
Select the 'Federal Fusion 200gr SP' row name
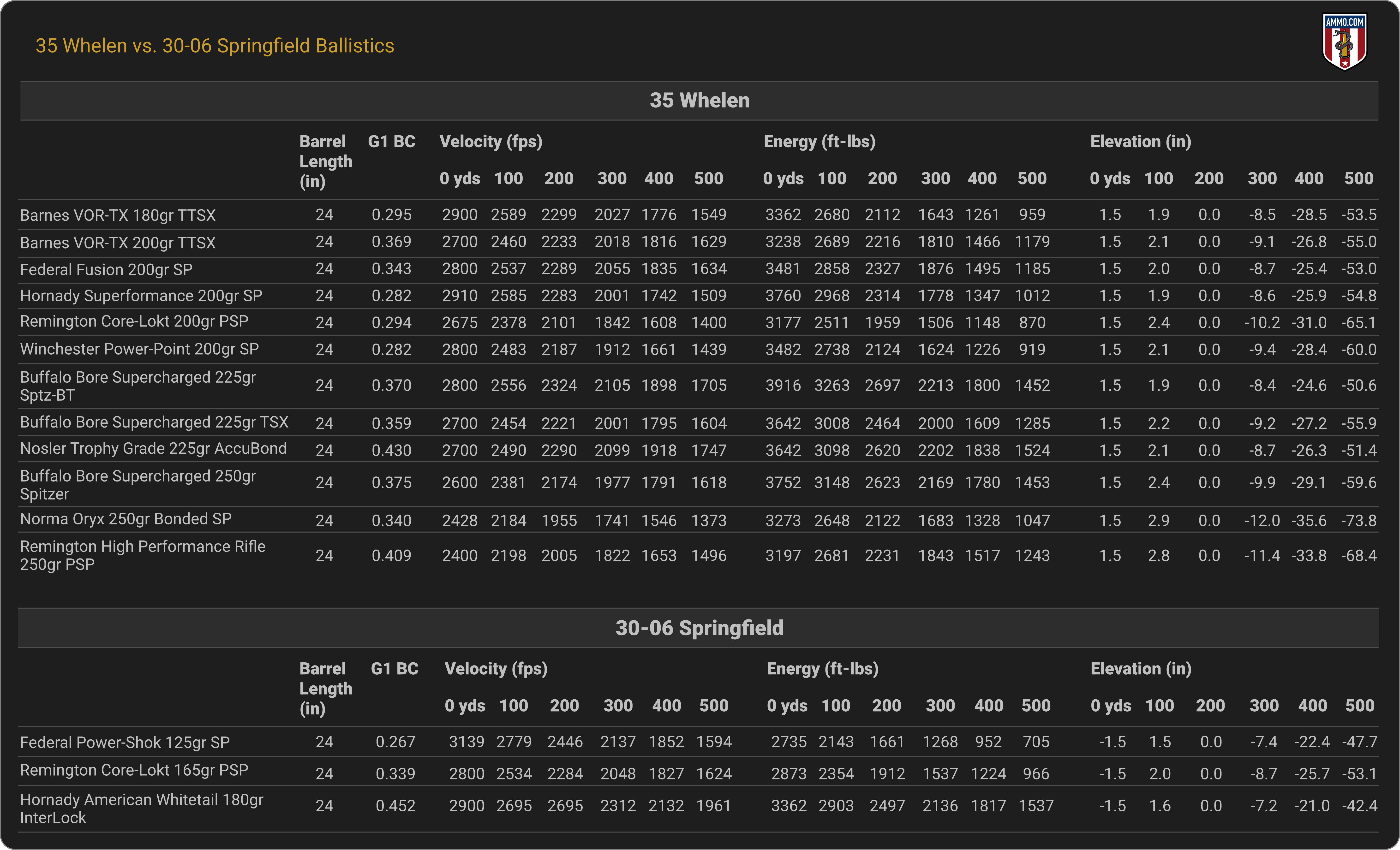click(106, 269)
